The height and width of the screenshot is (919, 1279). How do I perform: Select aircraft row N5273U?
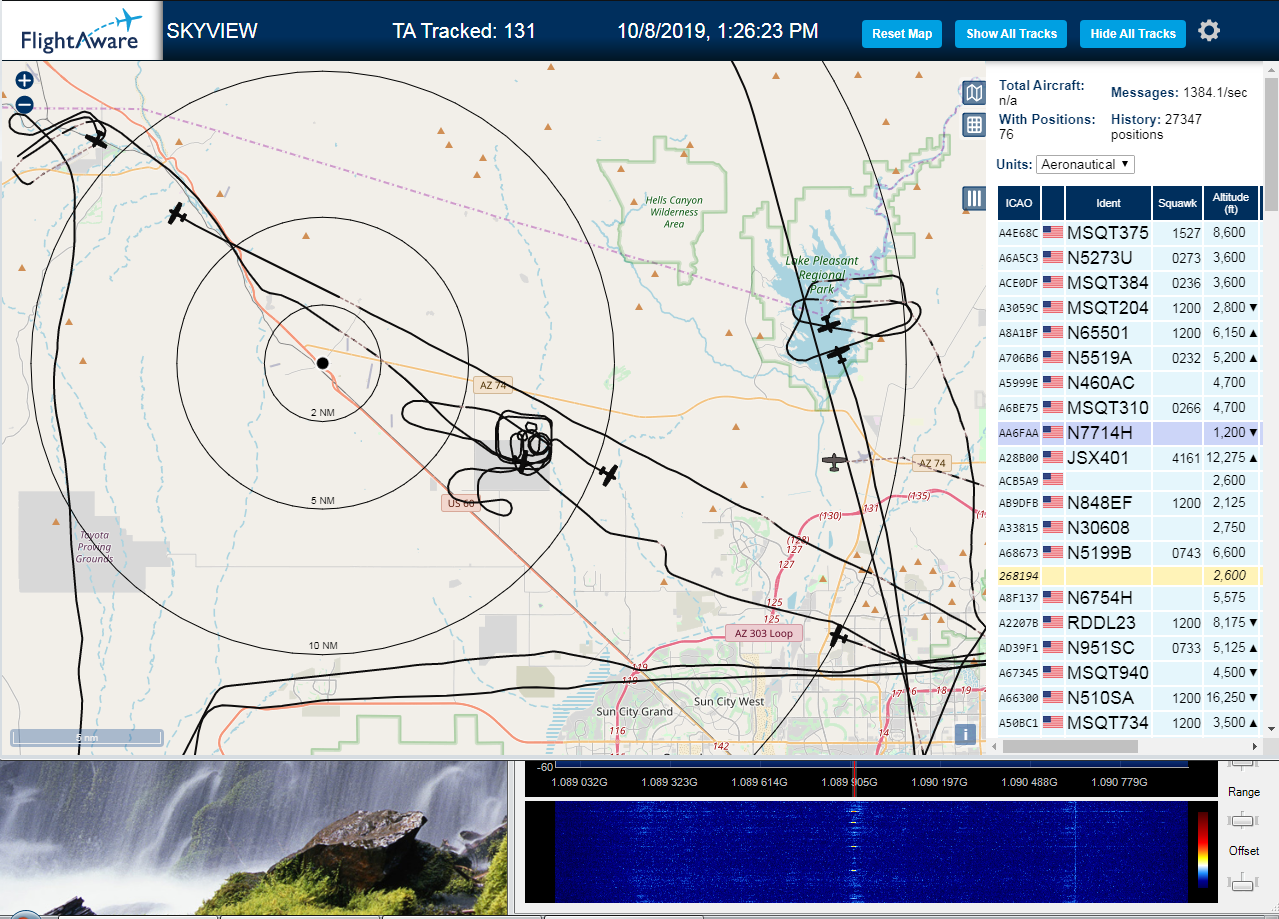coord(1129,257)
